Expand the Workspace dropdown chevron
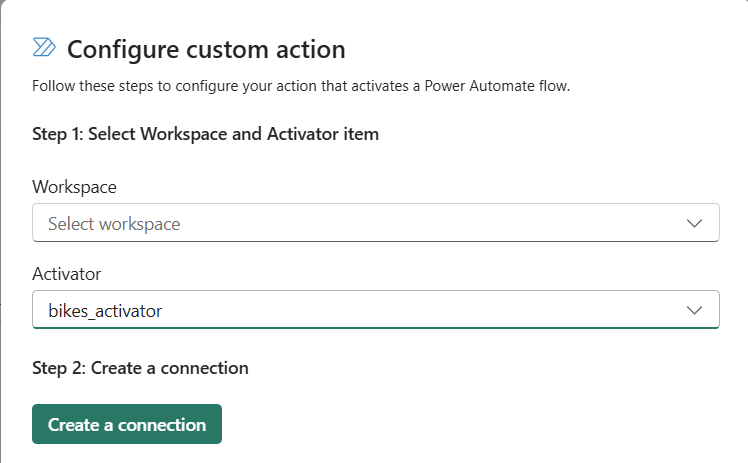The width and height of the screenshot is (748, 463). [x=695, y=223]
